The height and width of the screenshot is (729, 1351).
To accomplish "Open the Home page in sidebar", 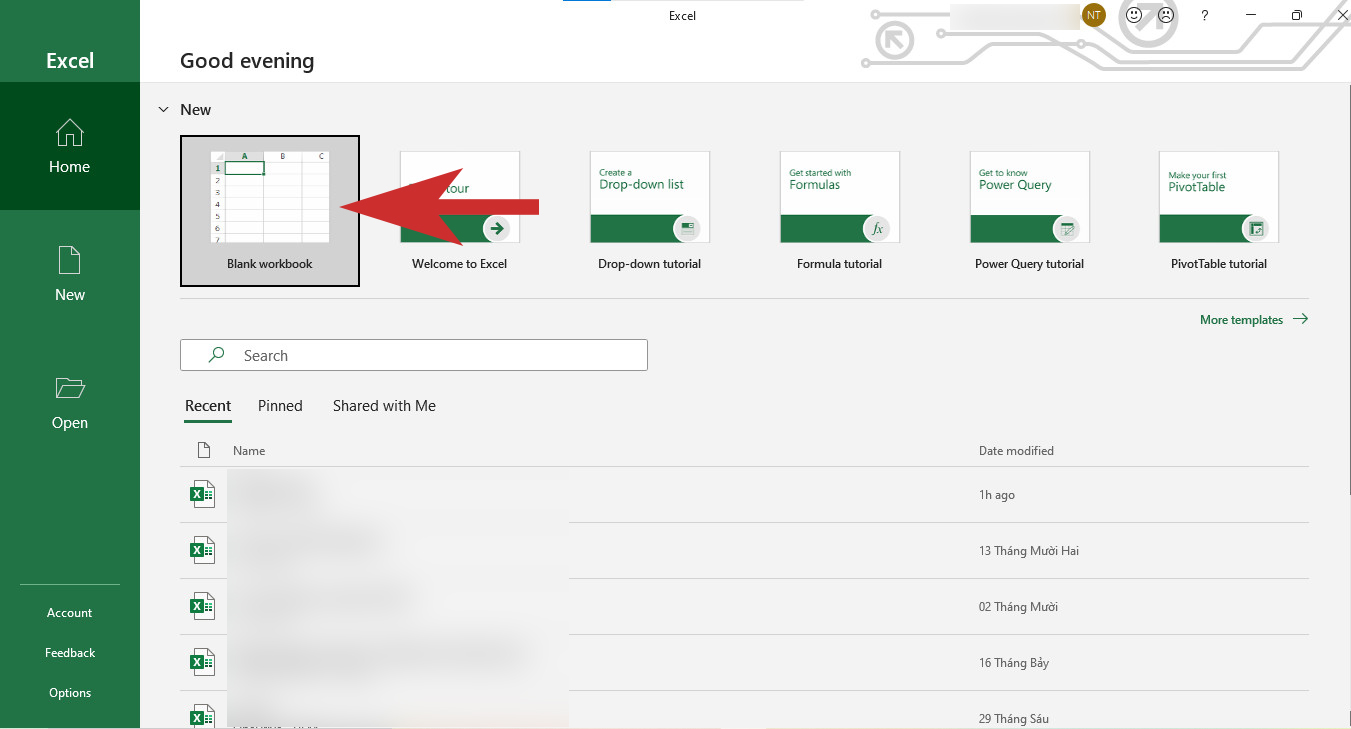I will pos(70,146).
